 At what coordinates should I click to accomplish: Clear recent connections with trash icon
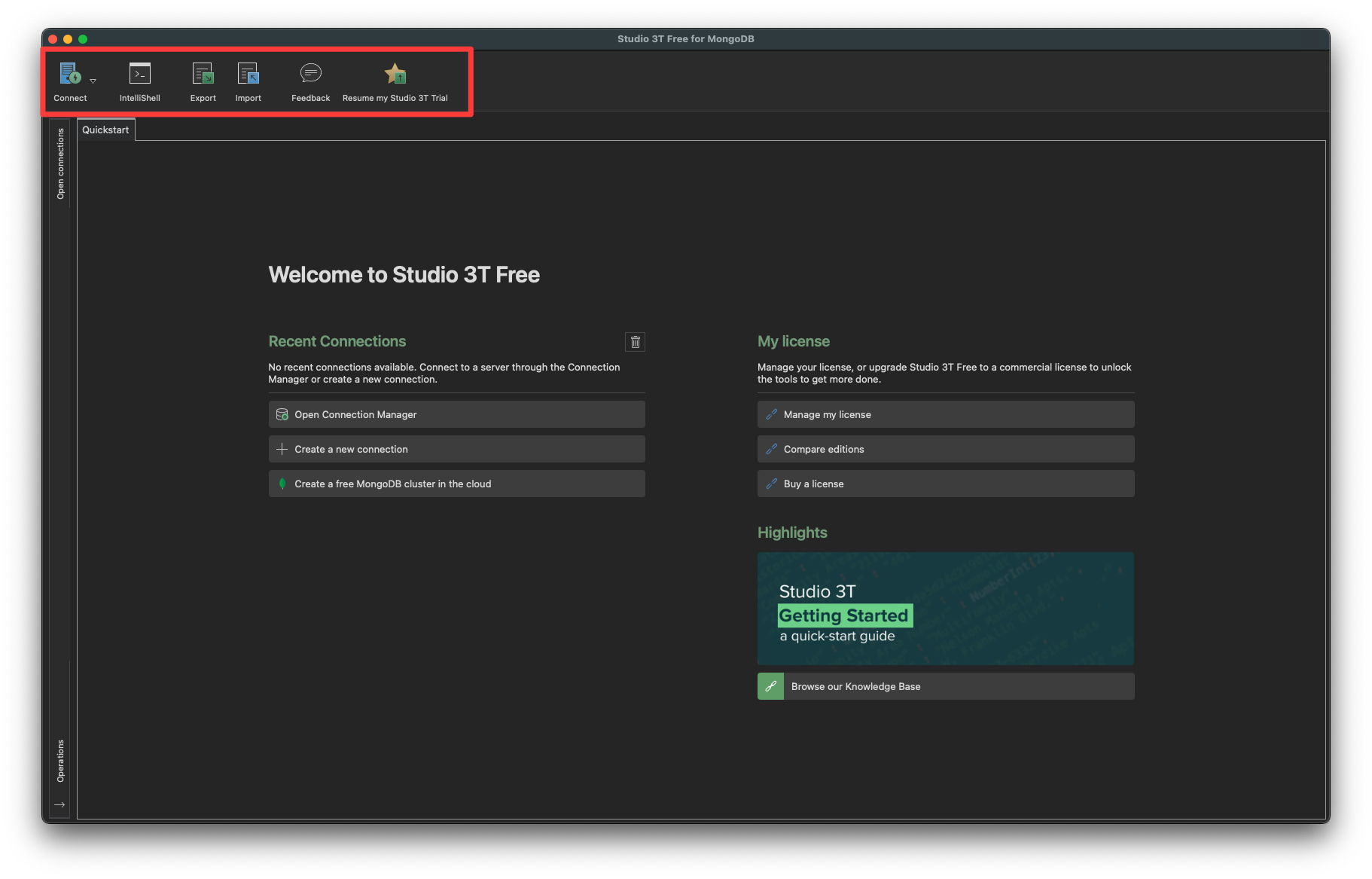[x=636, y=342]
